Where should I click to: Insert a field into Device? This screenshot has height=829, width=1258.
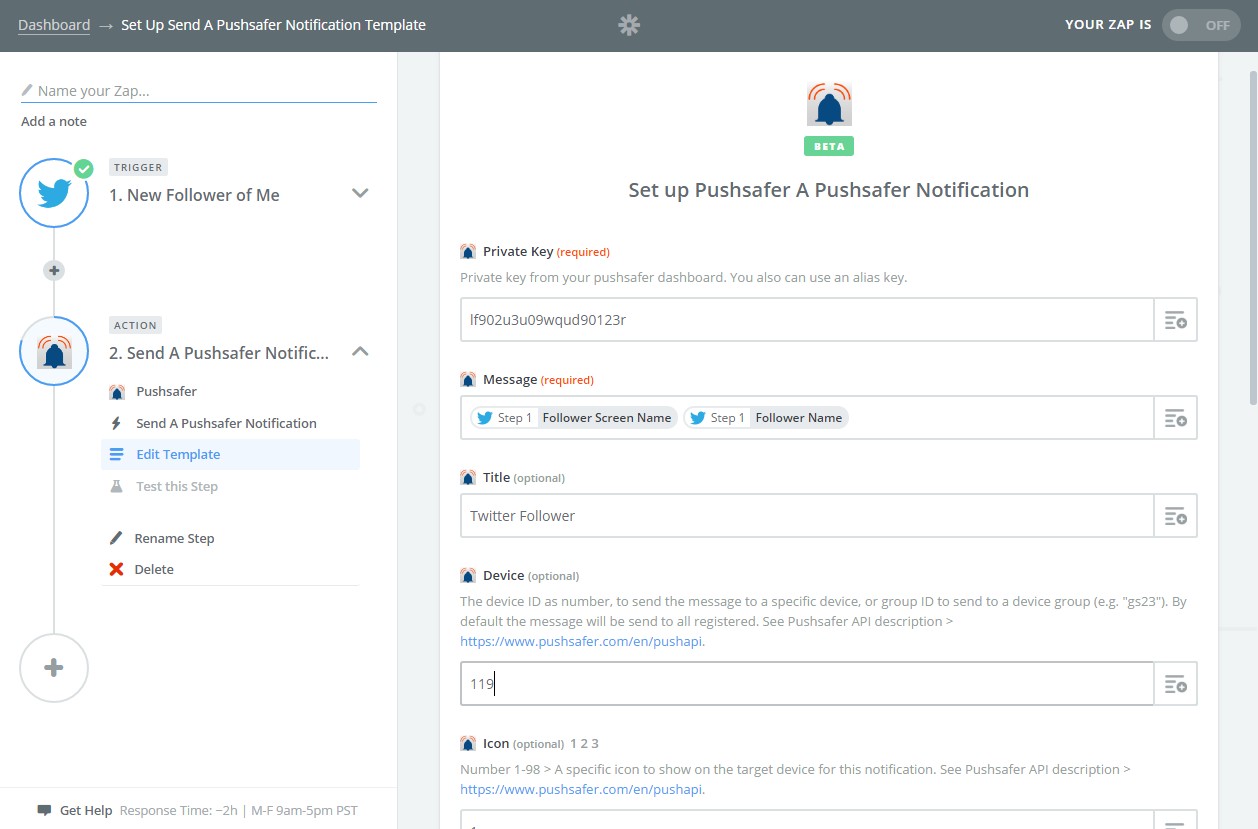point(1176,684)
